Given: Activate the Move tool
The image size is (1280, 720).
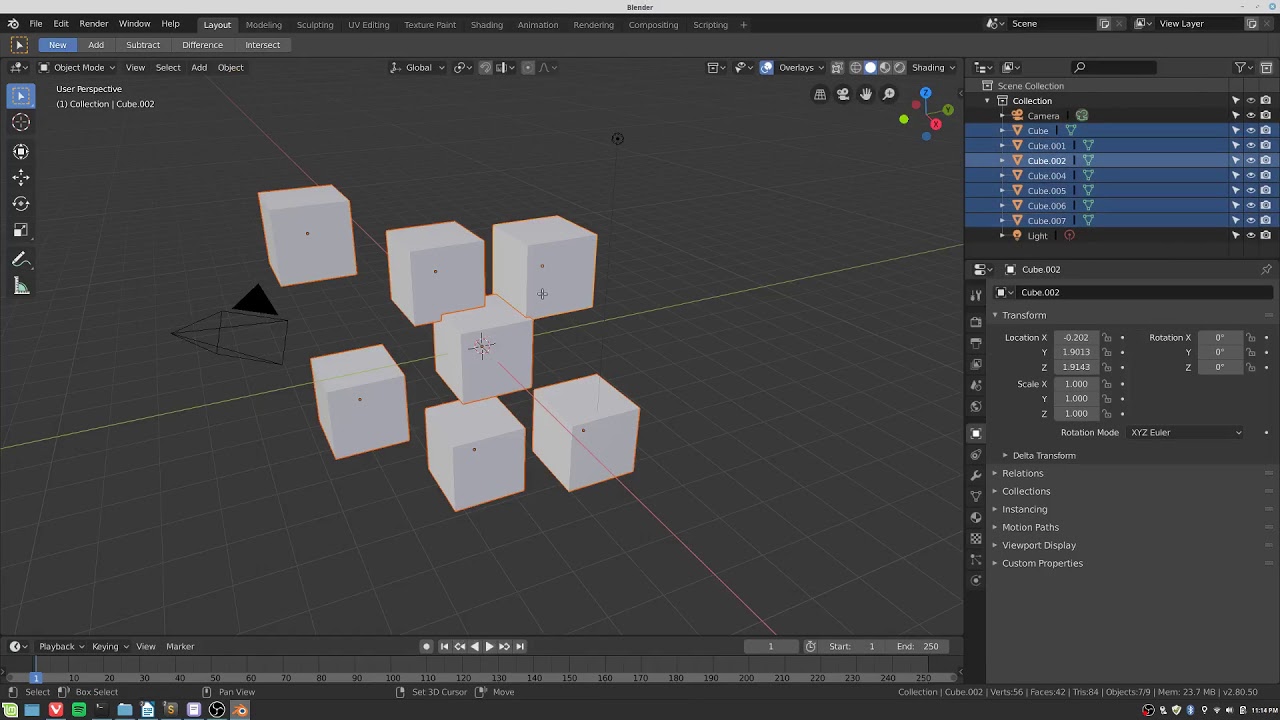Looking at the screenshot, I should tap(21, 177).
